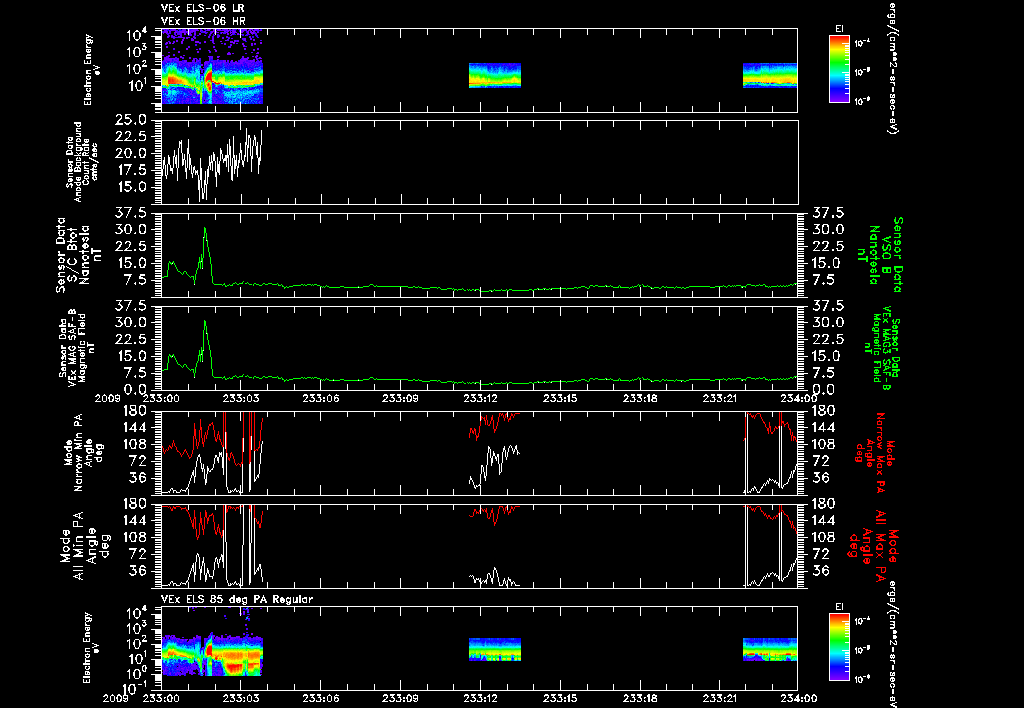
Task: Click the "10⁴" tick on the ELS-06 energy axis
Action: [x=138, y=34]
